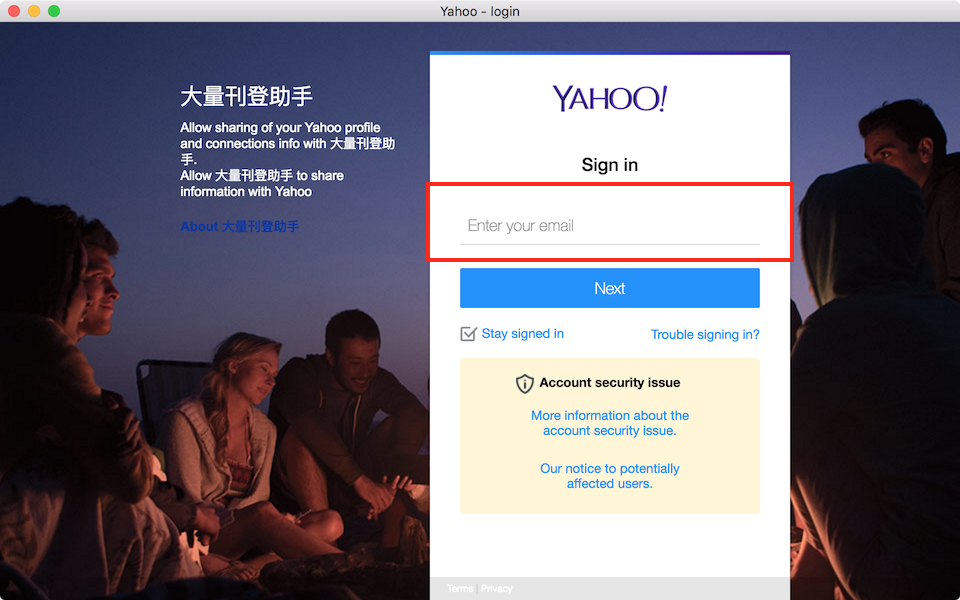This screenshot has width=960, height=600.
Task: Click the Yahoo - login window title bar
Action: [x=480, y=11]
